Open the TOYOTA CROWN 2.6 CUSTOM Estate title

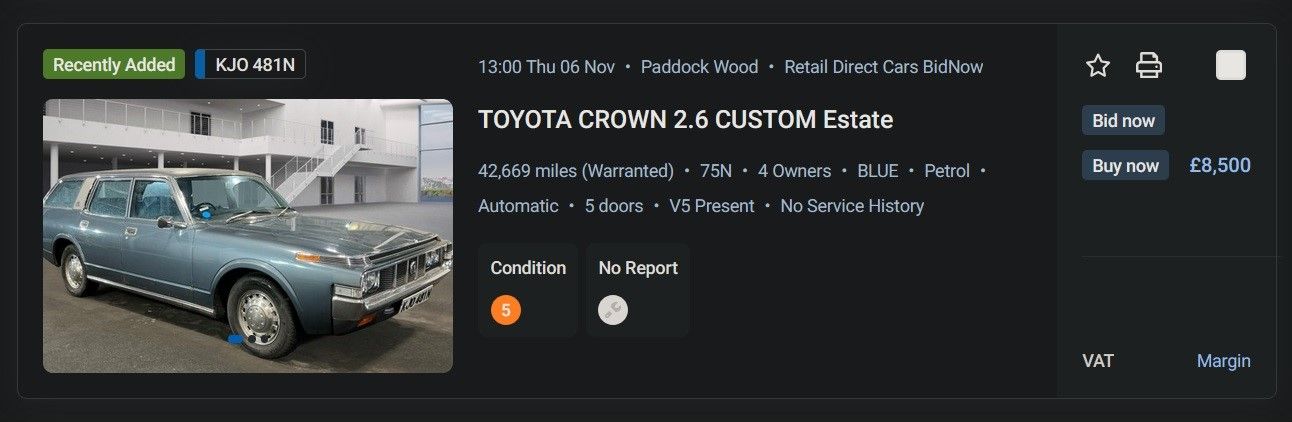click(685, 120)
